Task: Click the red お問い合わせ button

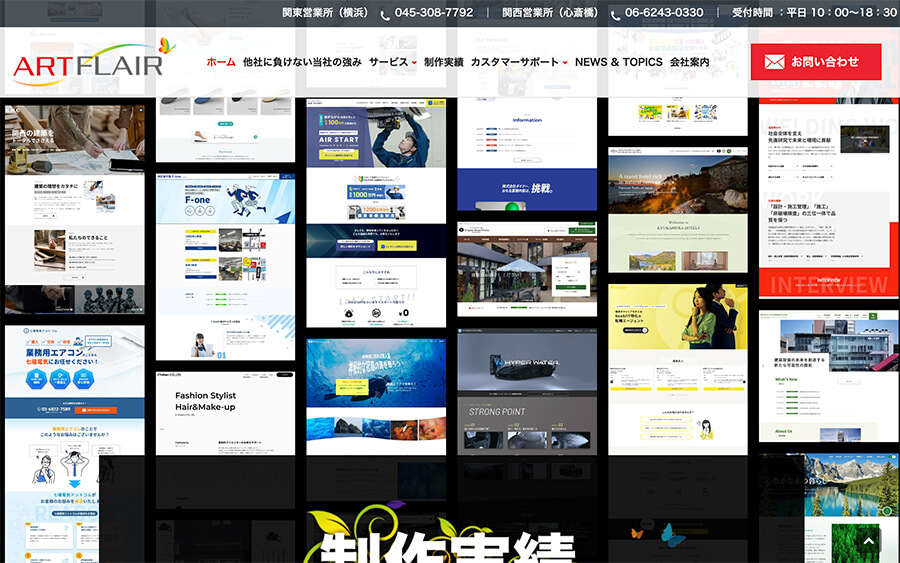Action: [x=816, y=61]
